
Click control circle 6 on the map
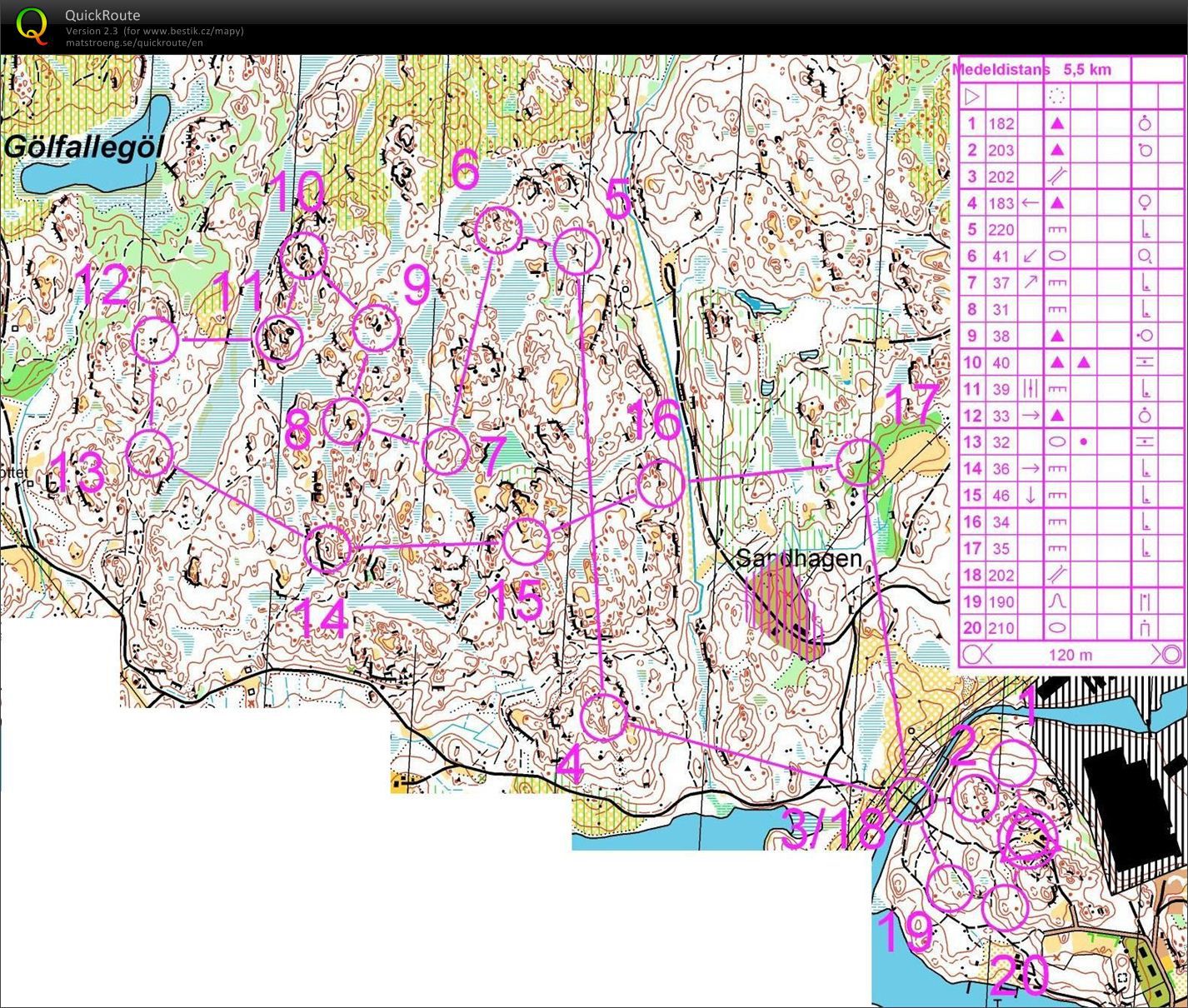(498, 229)
